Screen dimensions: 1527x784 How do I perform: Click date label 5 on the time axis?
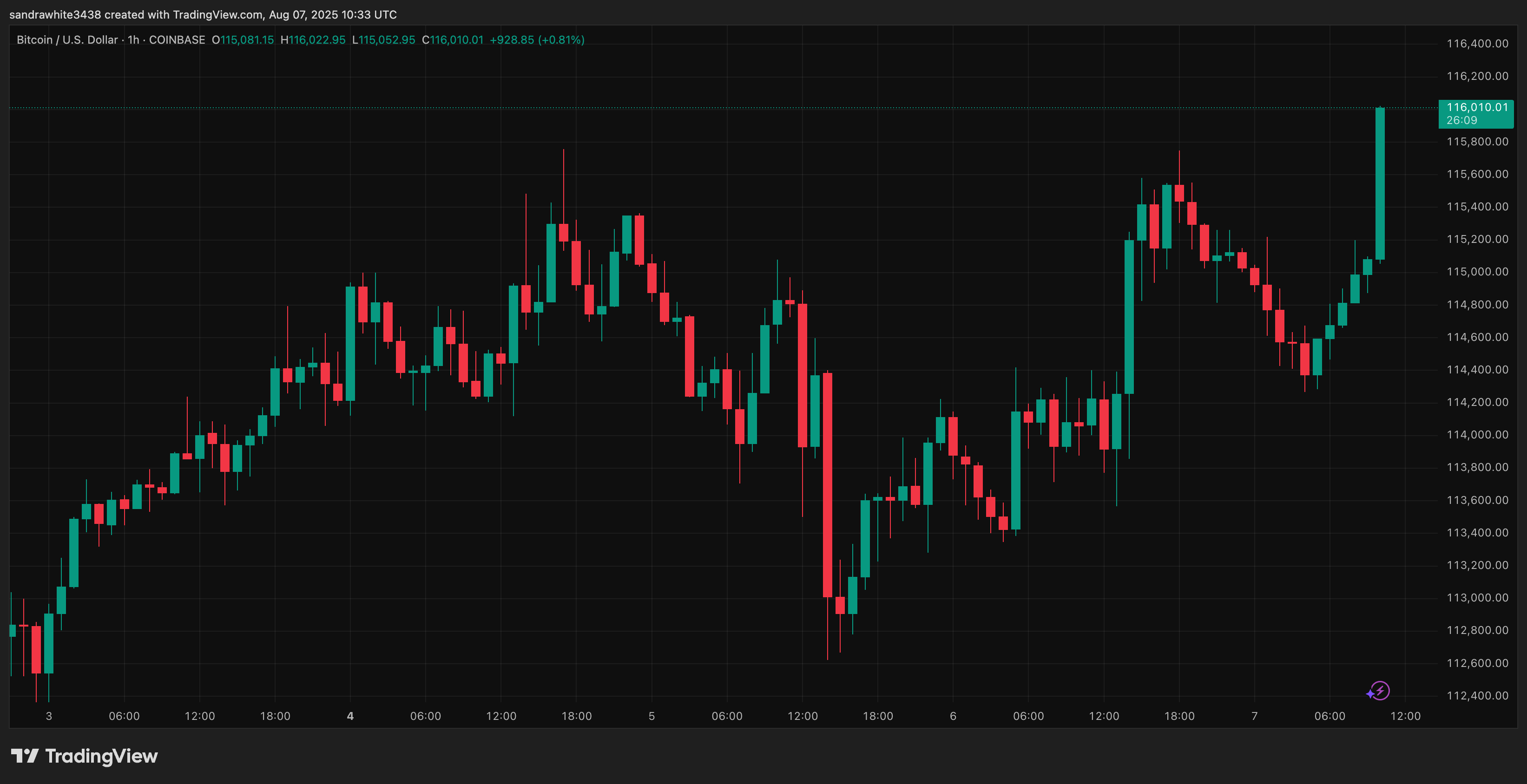click(652, 716)
